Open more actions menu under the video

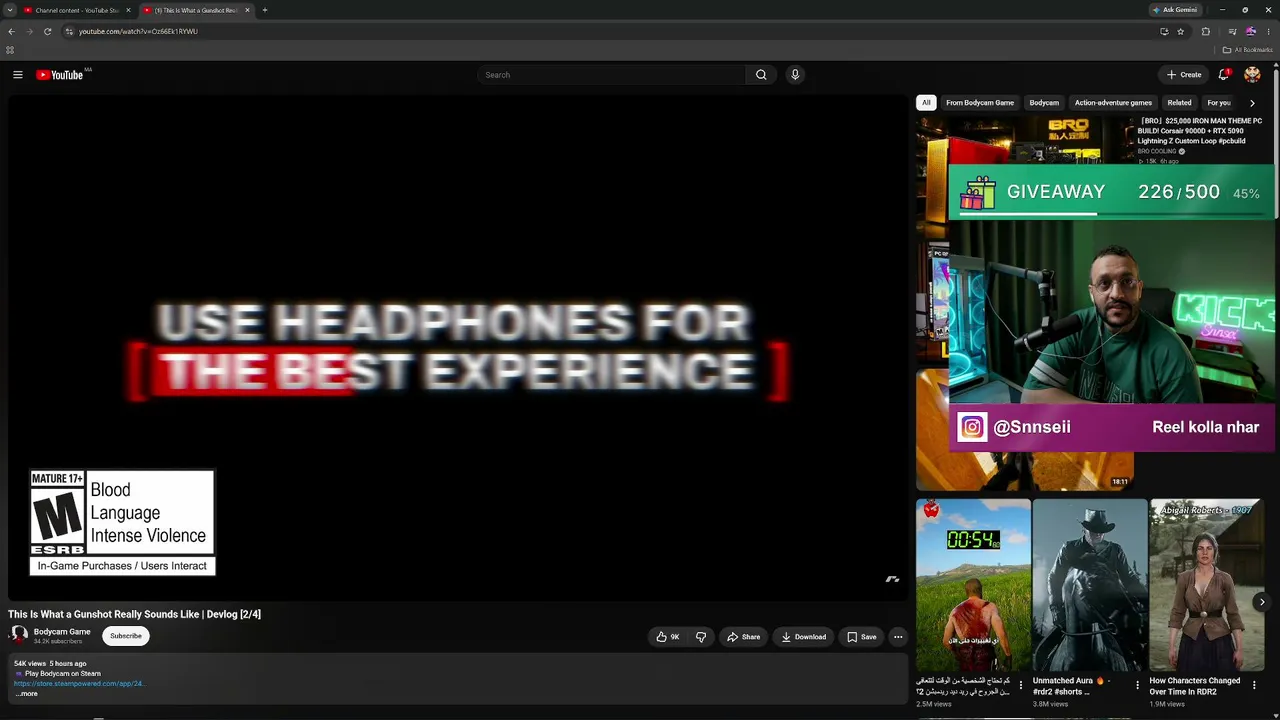tap(898, 637)
